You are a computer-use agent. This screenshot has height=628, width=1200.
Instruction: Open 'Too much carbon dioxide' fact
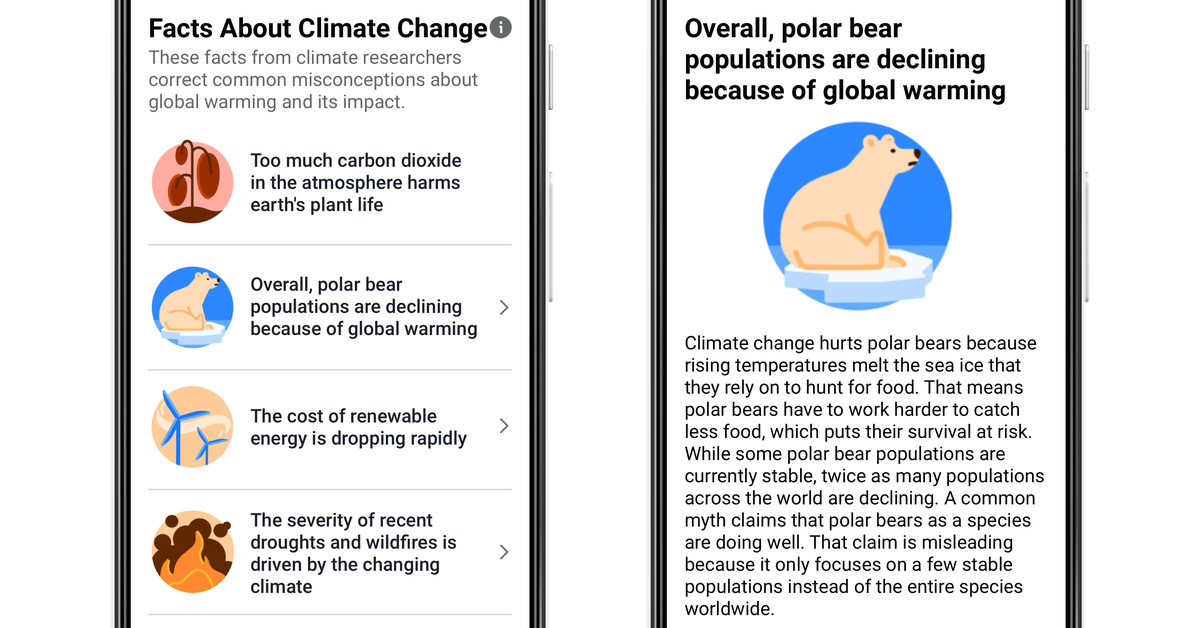click(x=330, y=182)
